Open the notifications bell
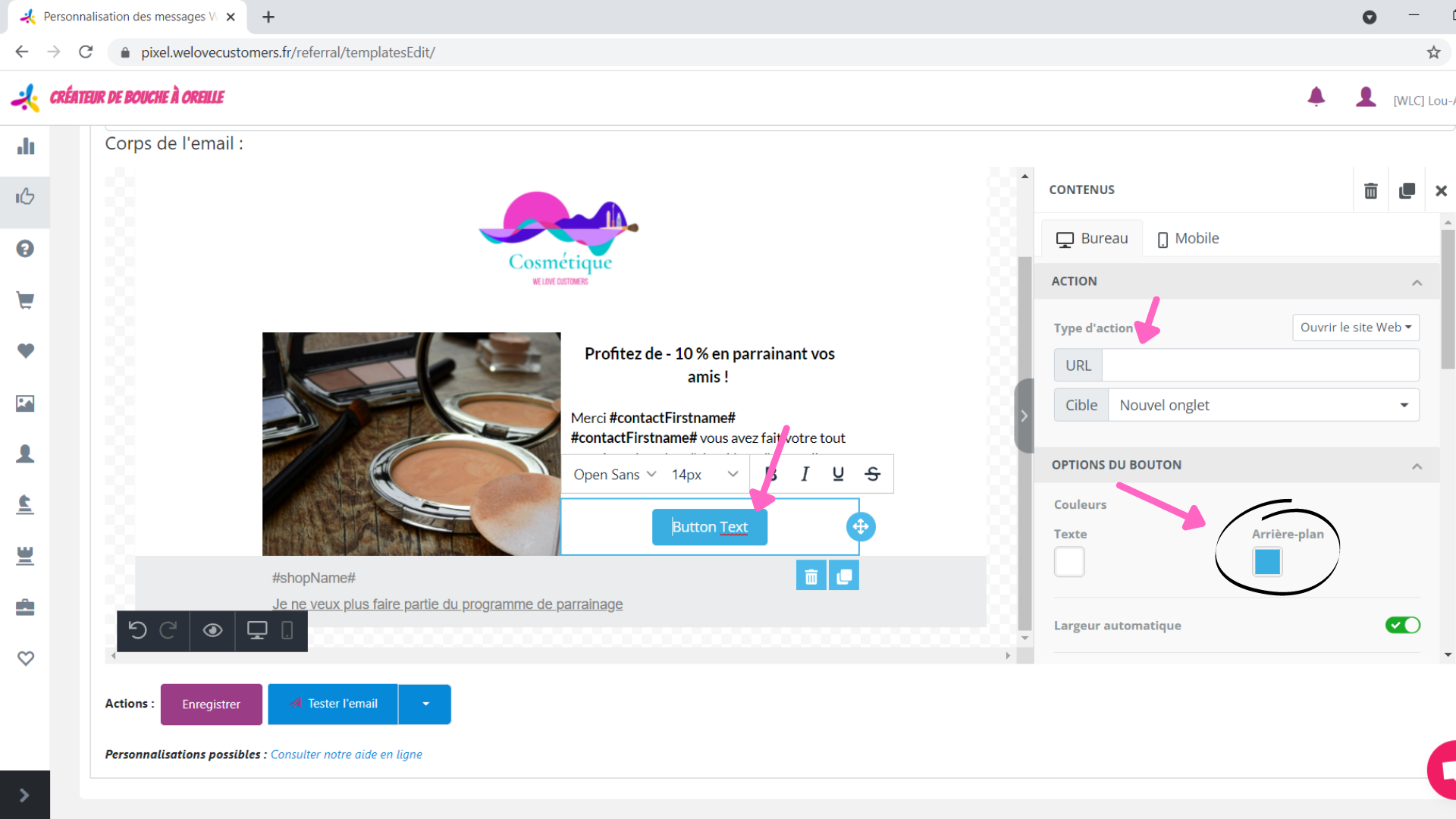The image size is (1456, 819). point(1316,96)
